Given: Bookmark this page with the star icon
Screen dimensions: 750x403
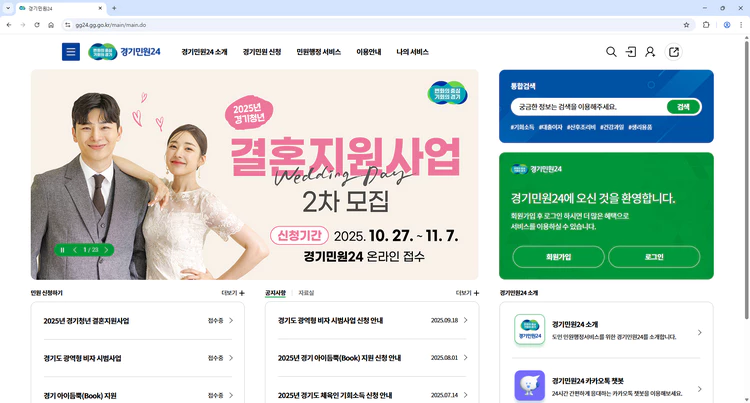Looking at the screenshot, I should tap(686, 25).
